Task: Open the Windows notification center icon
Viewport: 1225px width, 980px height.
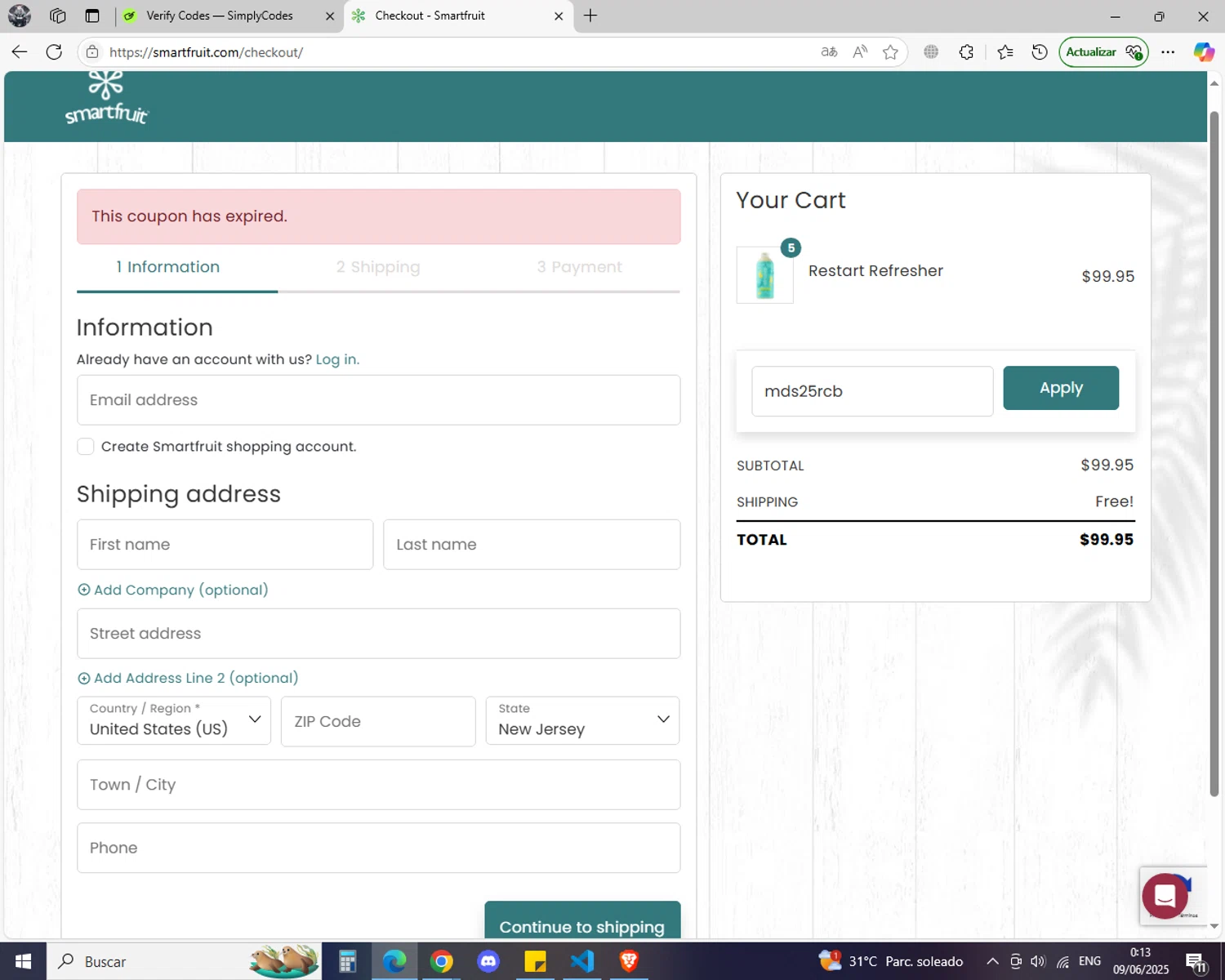Action: [1196, 962]
